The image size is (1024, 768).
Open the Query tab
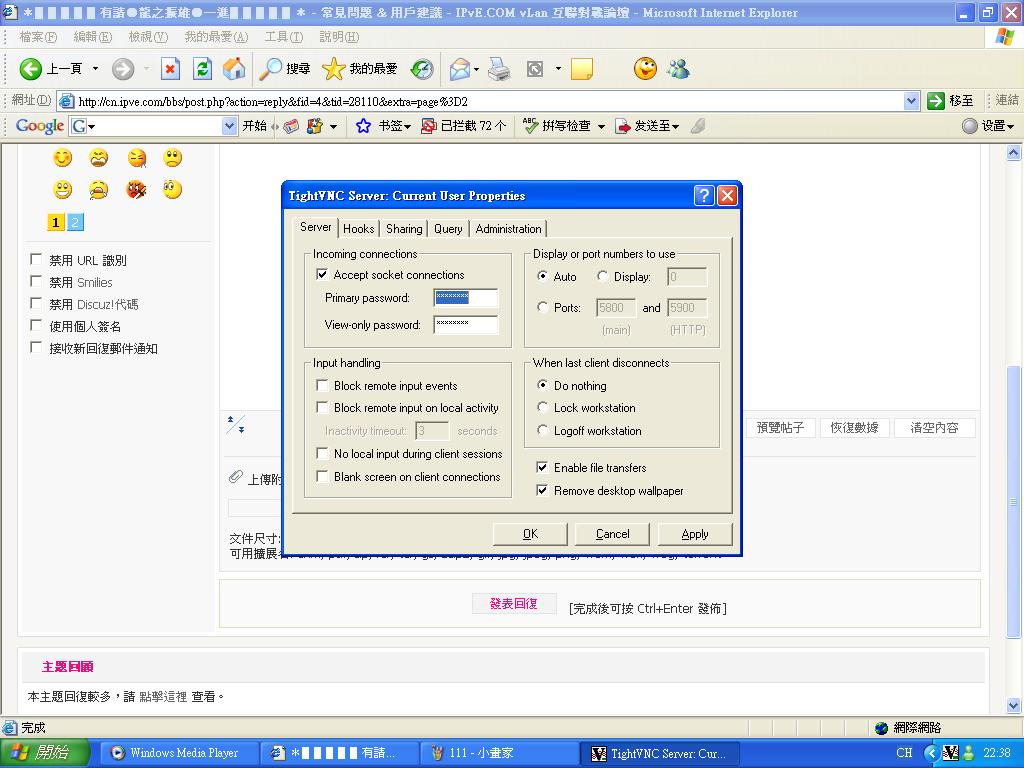click(x=448, y=229)
